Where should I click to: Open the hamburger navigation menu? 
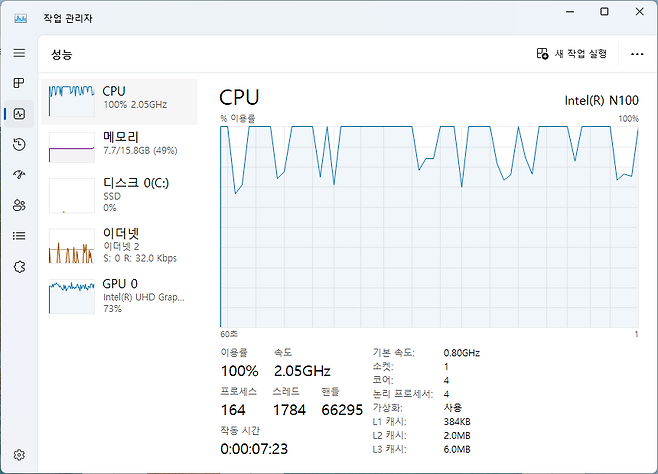tap(19, 53)
